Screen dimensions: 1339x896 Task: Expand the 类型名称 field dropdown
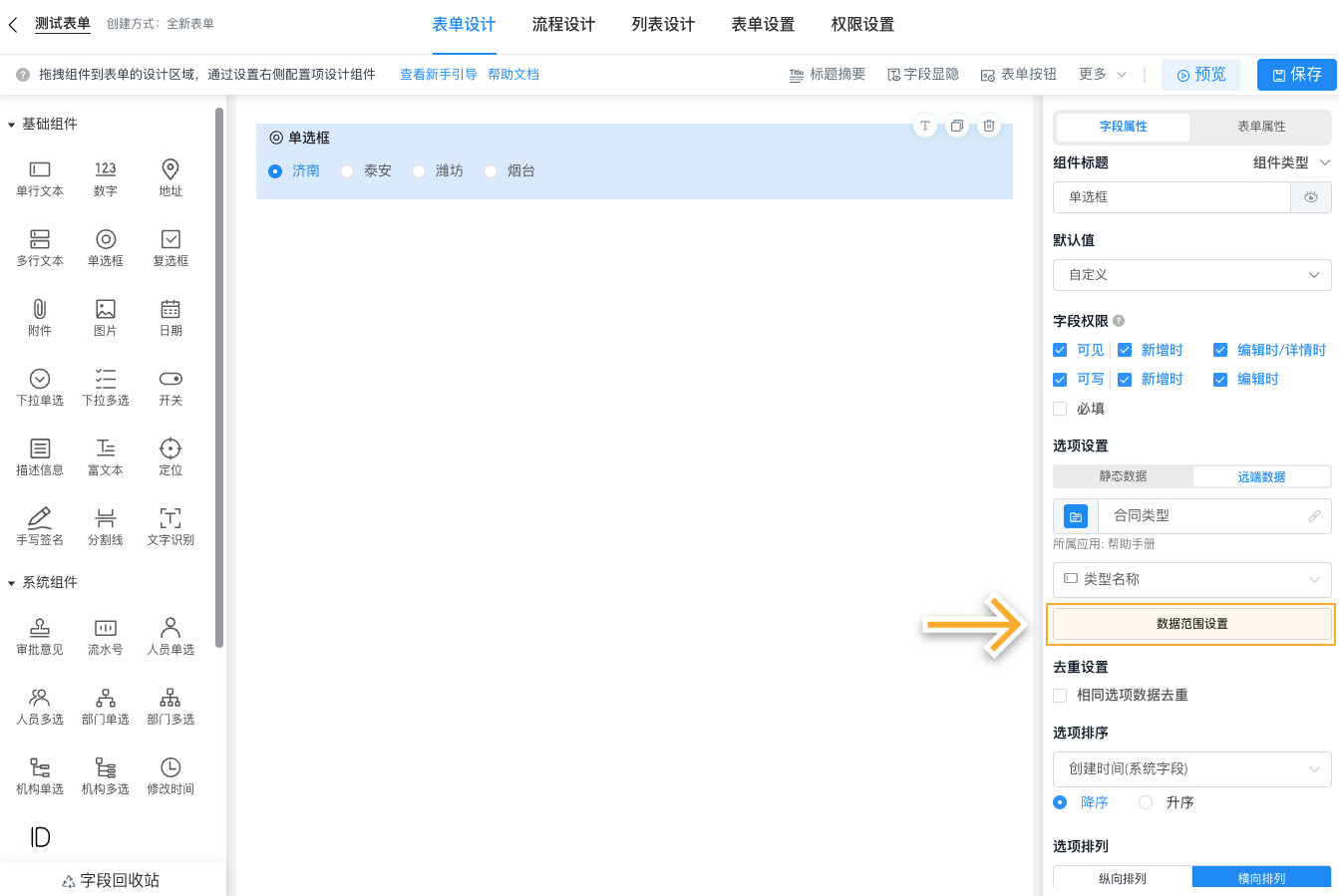pos(1191,579)
